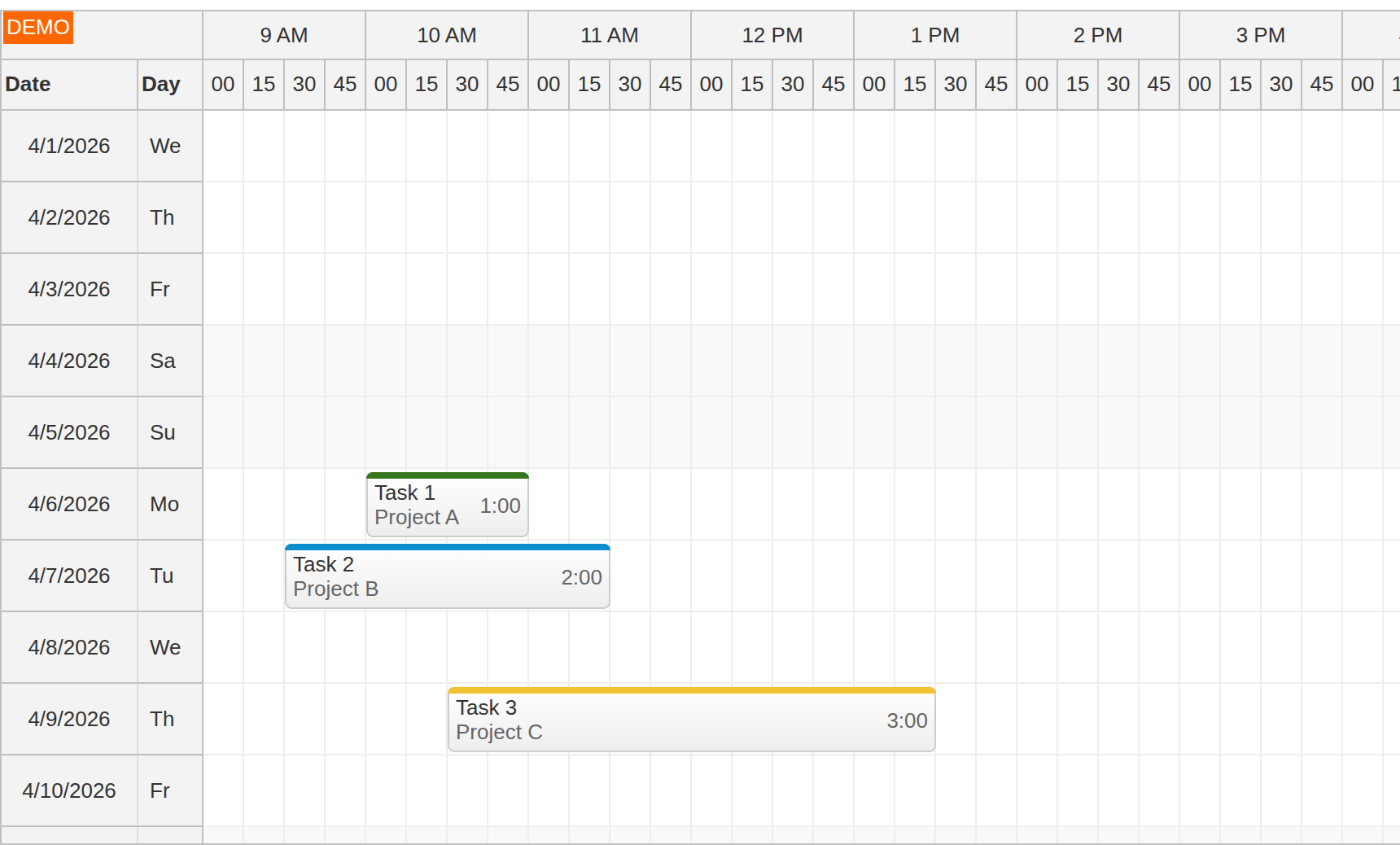The height and width of the screenshot is (845, 1400).
Task: Select the 4/10/2026 date row header
Action: (x=68, y=790)
